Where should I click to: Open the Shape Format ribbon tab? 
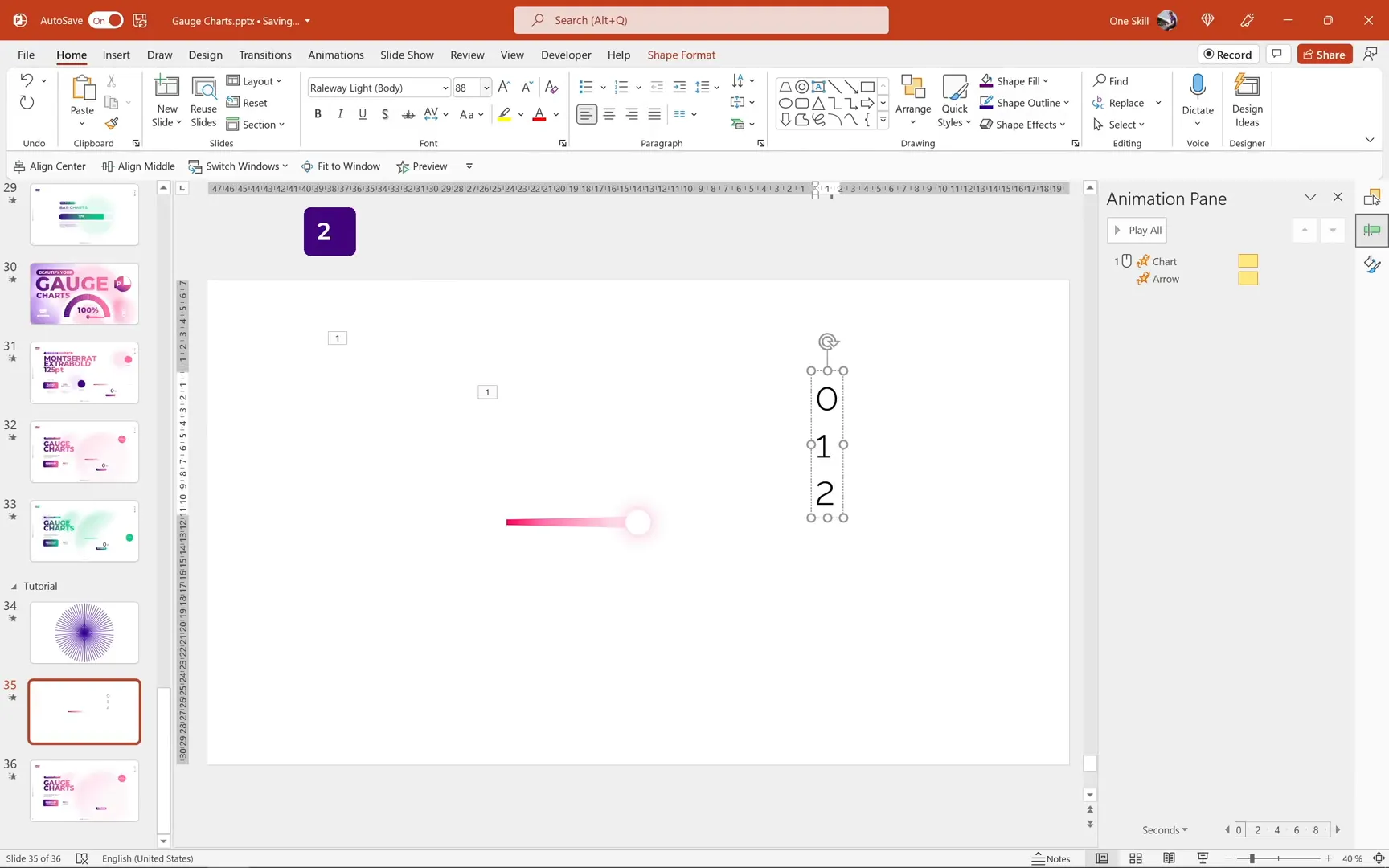681,55
